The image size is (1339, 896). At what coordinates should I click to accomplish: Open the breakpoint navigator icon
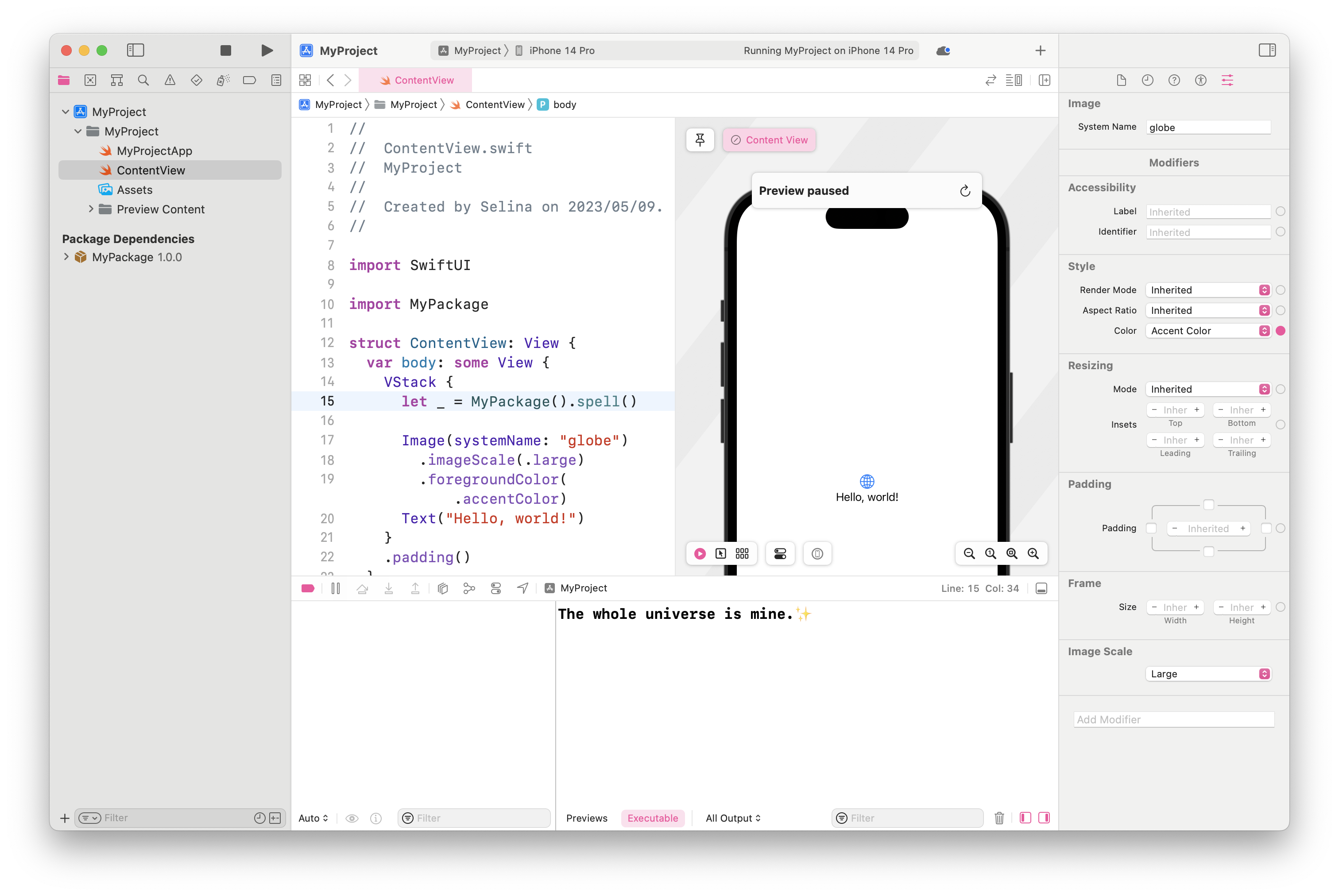[x=249, y=80]
